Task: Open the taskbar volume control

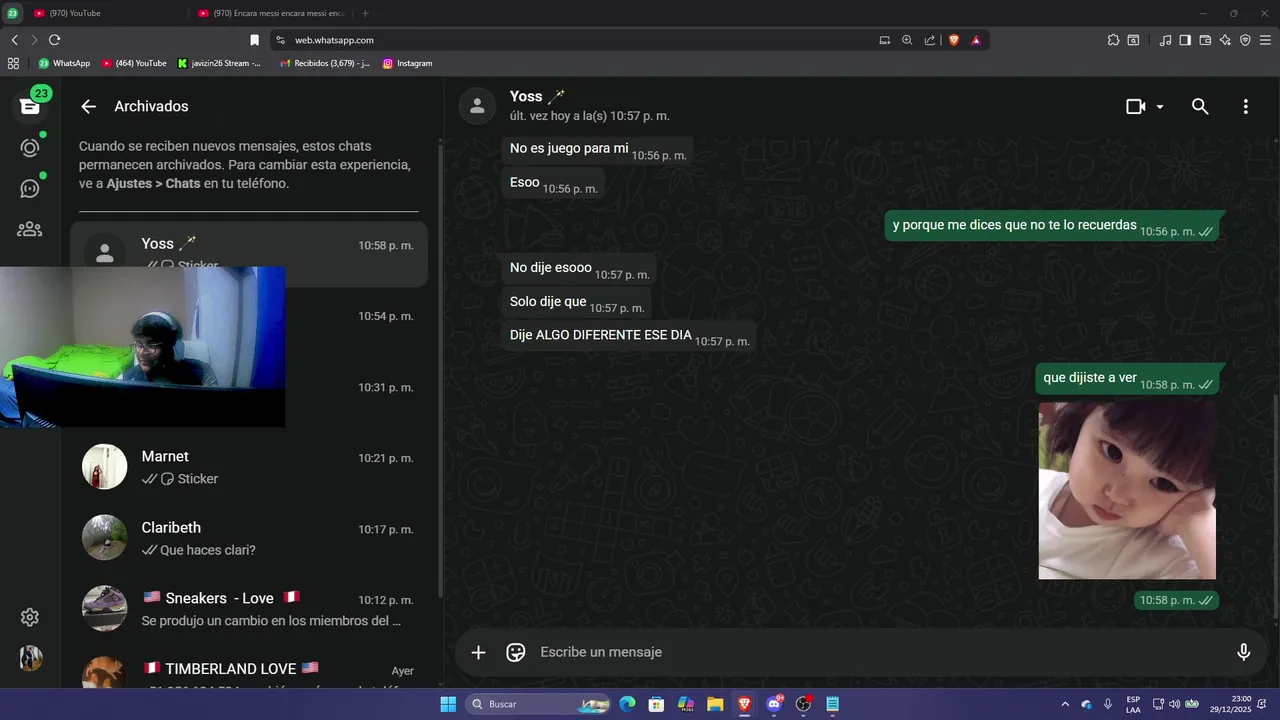Action: [1174, 704]
